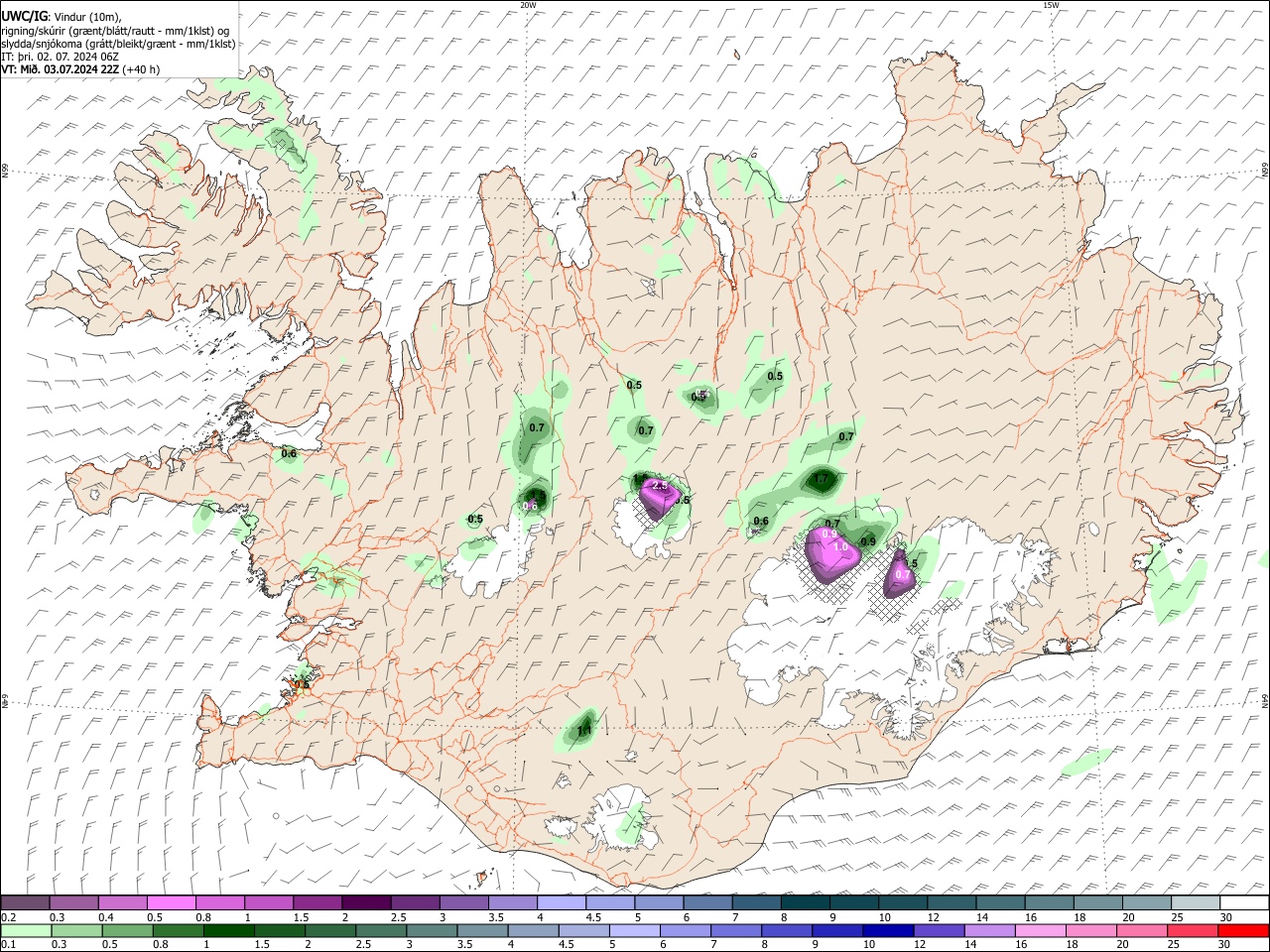The width and height of the screenshot is (1270, 952).
Task: Pick the darkest purple snow swatch at value 2
Action: (x=367, y=903)
